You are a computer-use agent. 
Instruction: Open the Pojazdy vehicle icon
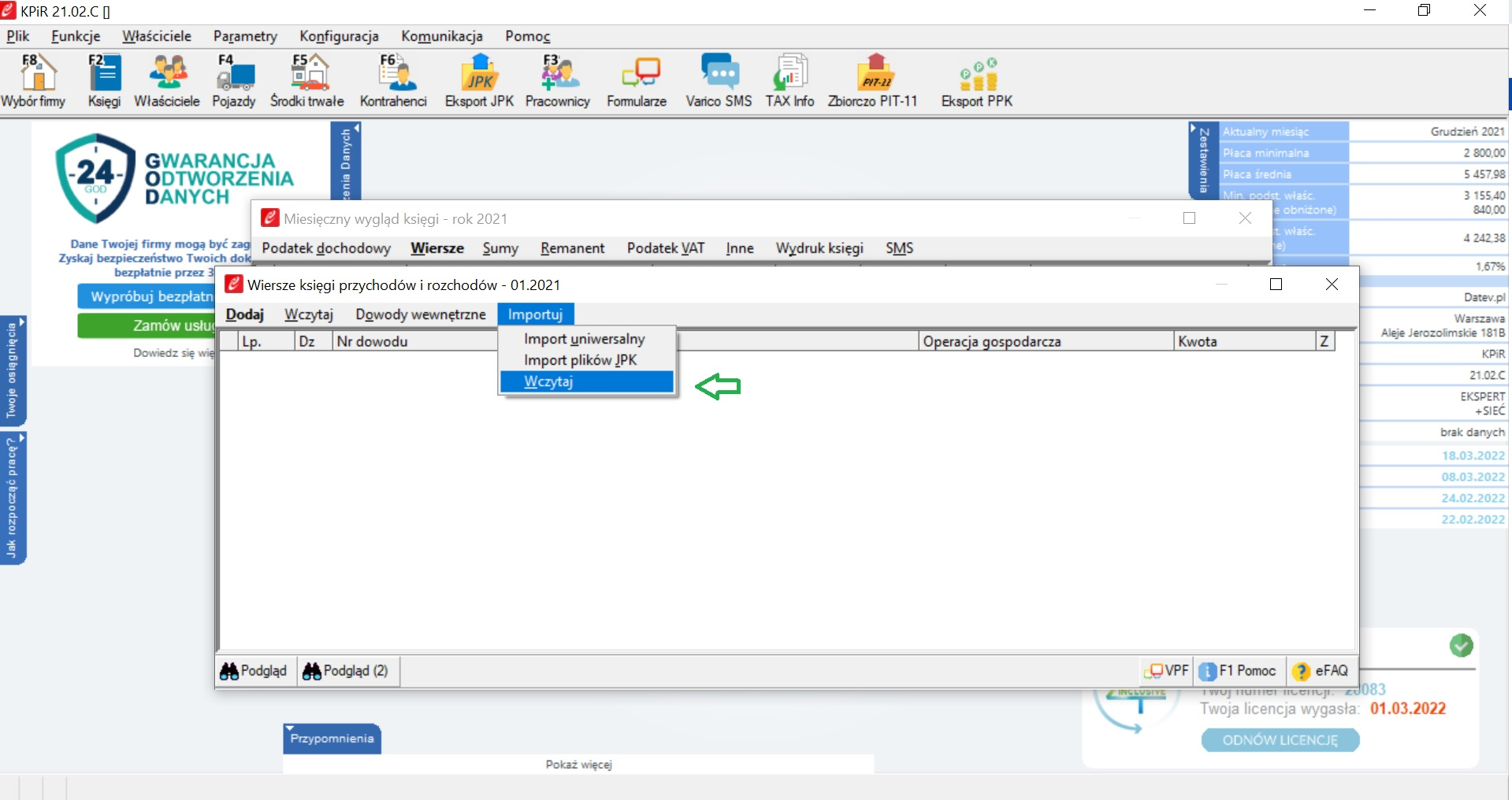(234, 80)
